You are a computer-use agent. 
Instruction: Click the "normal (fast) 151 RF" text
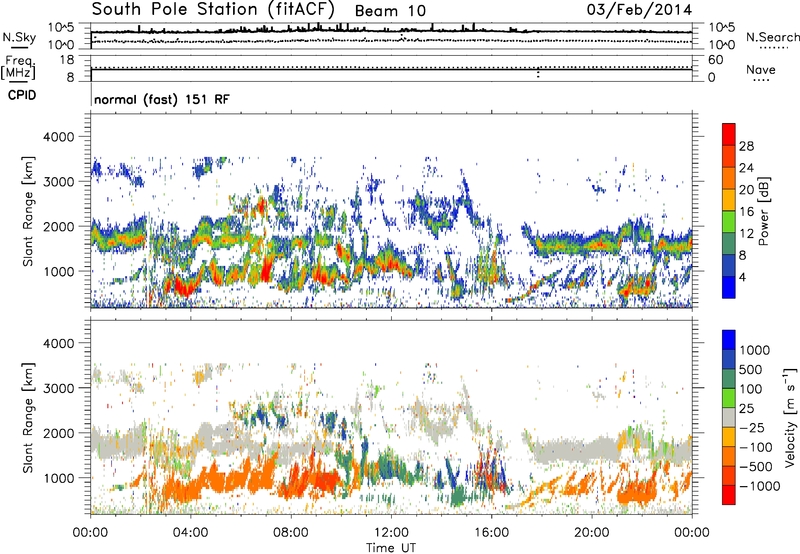pos(162,99)
